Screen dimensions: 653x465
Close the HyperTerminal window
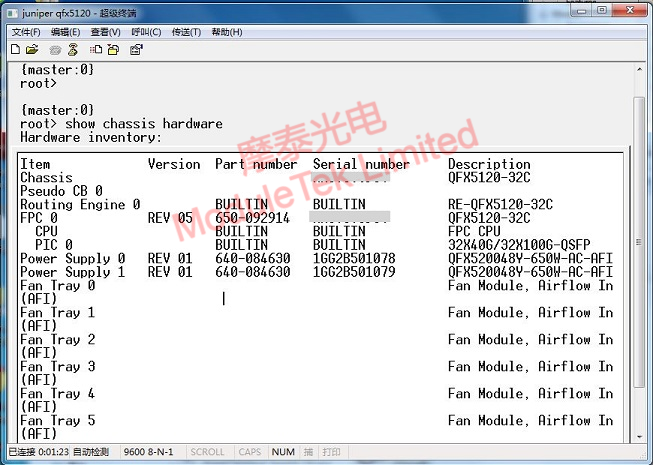631,10
